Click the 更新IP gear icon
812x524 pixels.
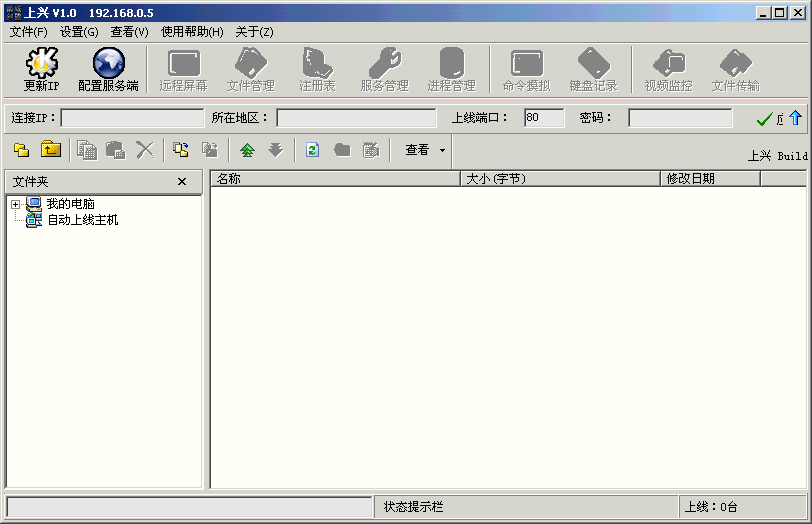click(41, 68)
